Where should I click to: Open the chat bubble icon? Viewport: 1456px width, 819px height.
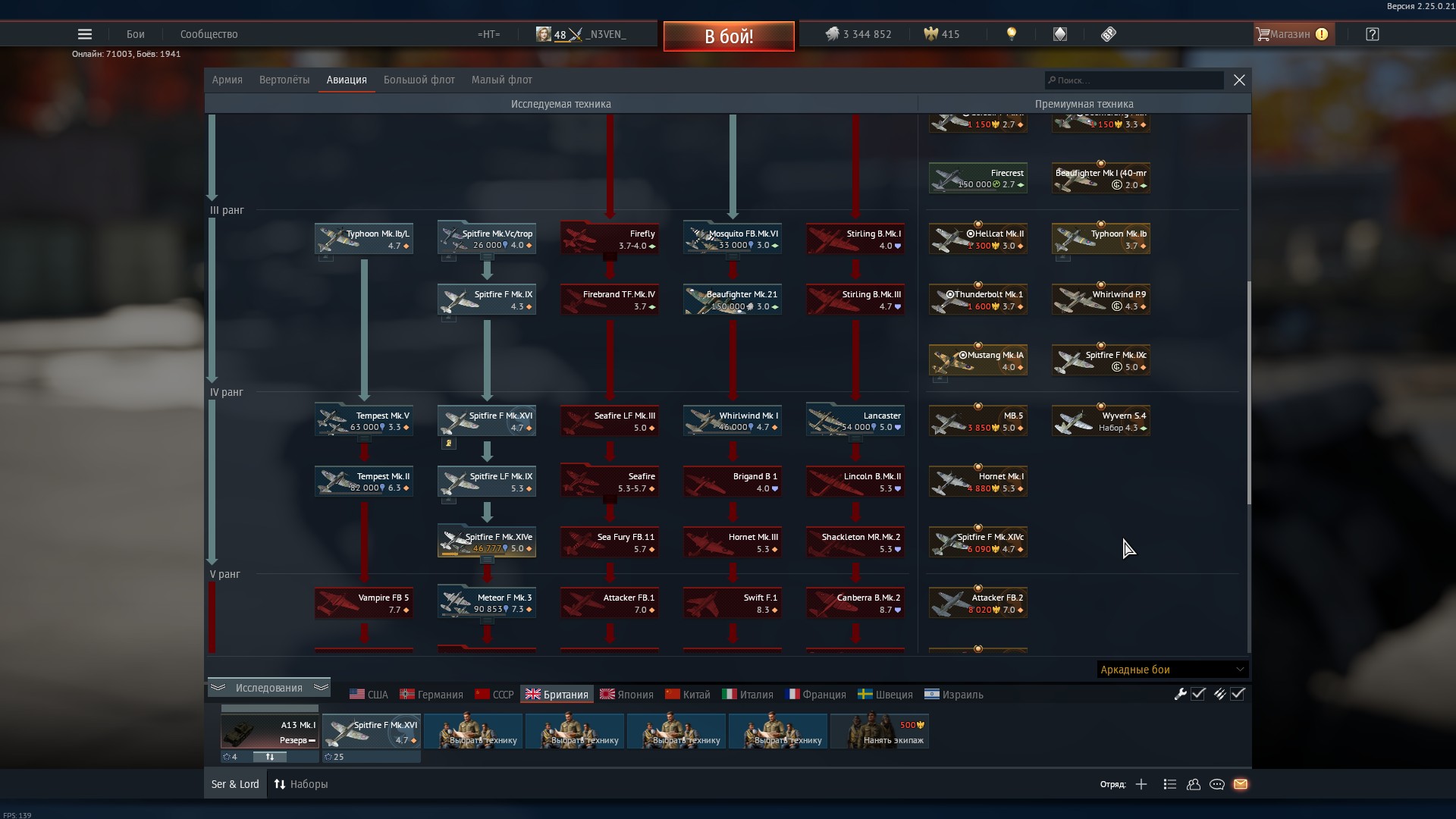coord(1217,784)
